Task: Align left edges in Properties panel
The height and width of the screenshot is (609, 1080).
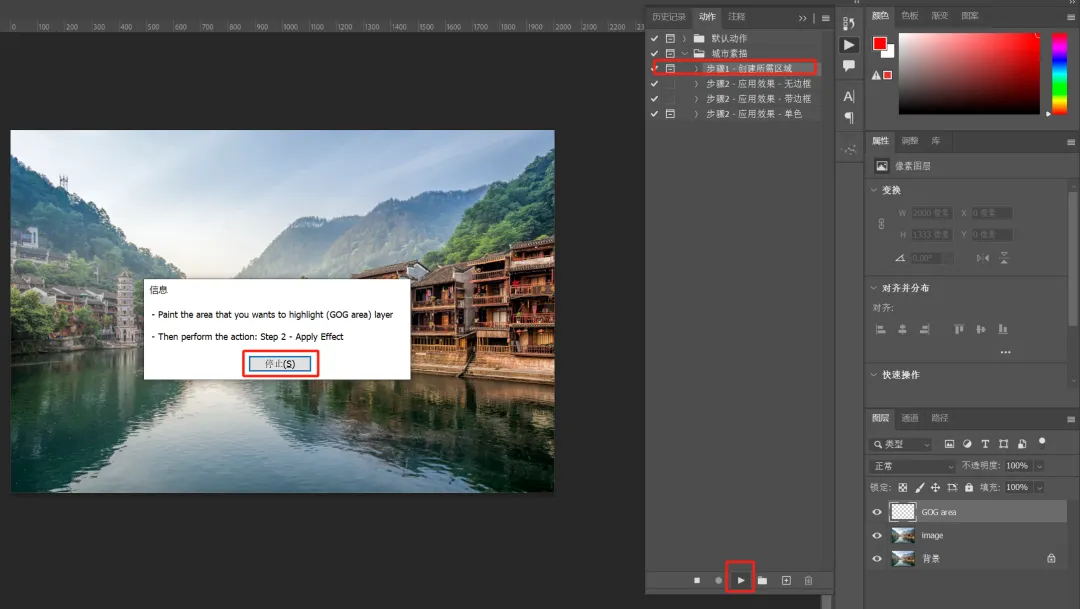Action: pyautogui.click(x=880, y=329)
